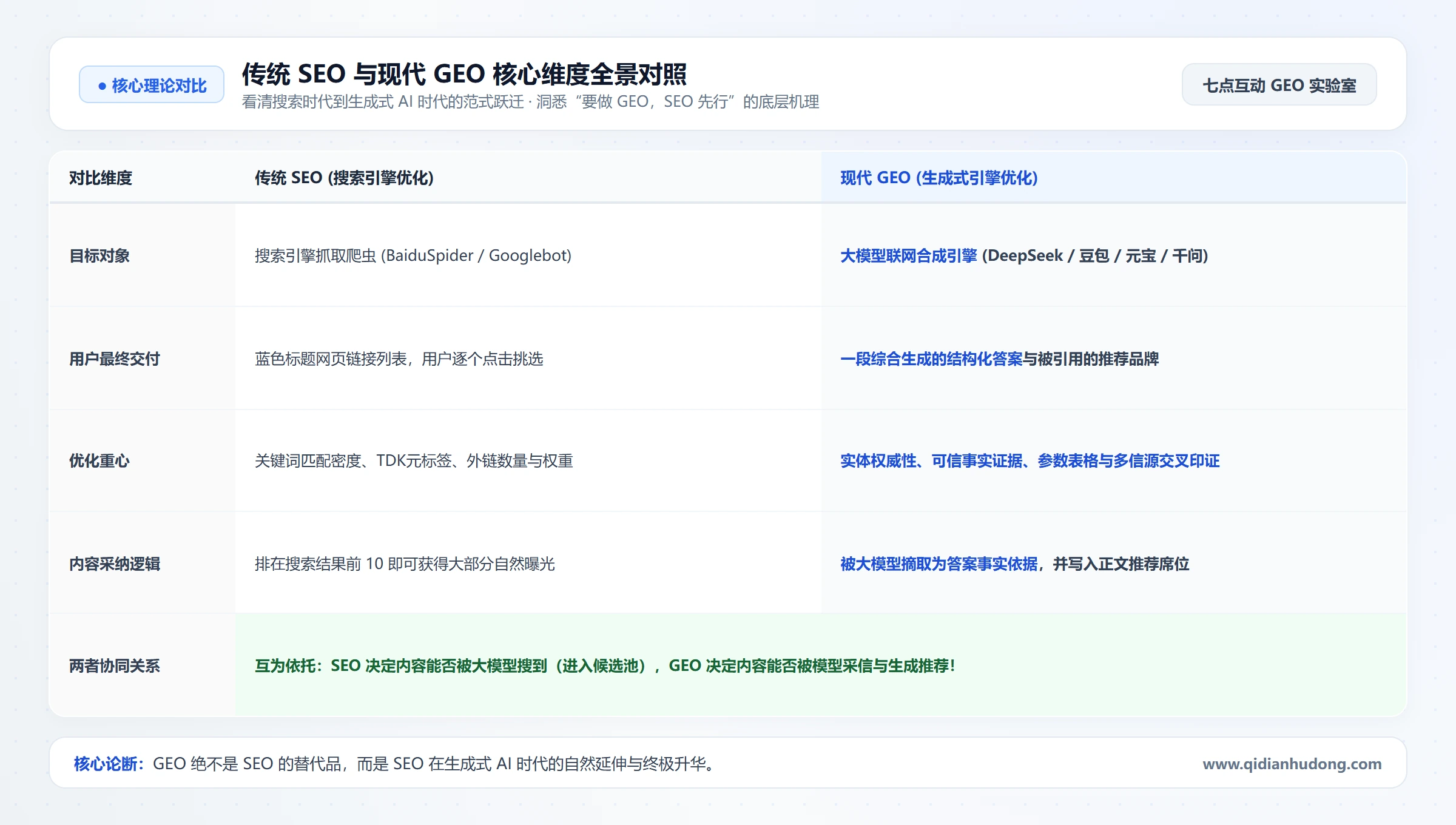Click the blue 核心论断 label in footer
Screen dimensions: 1456x825
pos(108,763)
